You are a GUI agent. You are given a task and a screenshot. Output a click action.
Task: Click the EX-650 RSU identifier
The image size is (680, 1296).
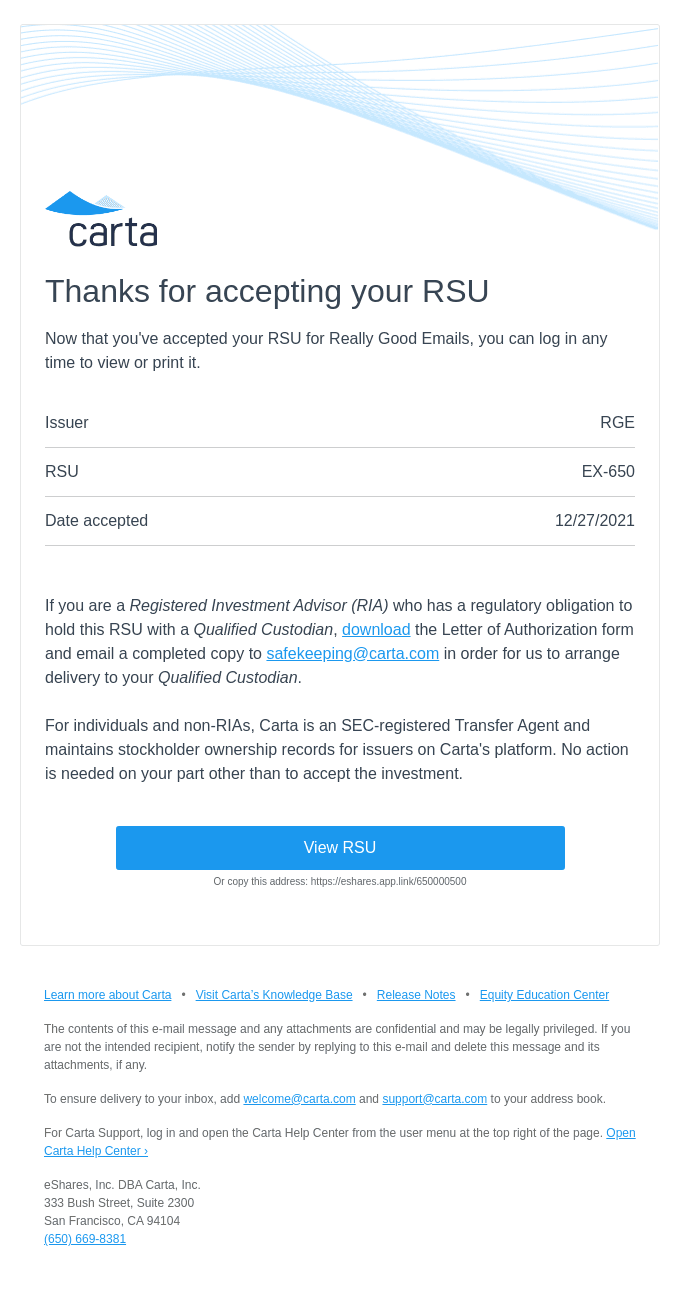click(608, 472)
